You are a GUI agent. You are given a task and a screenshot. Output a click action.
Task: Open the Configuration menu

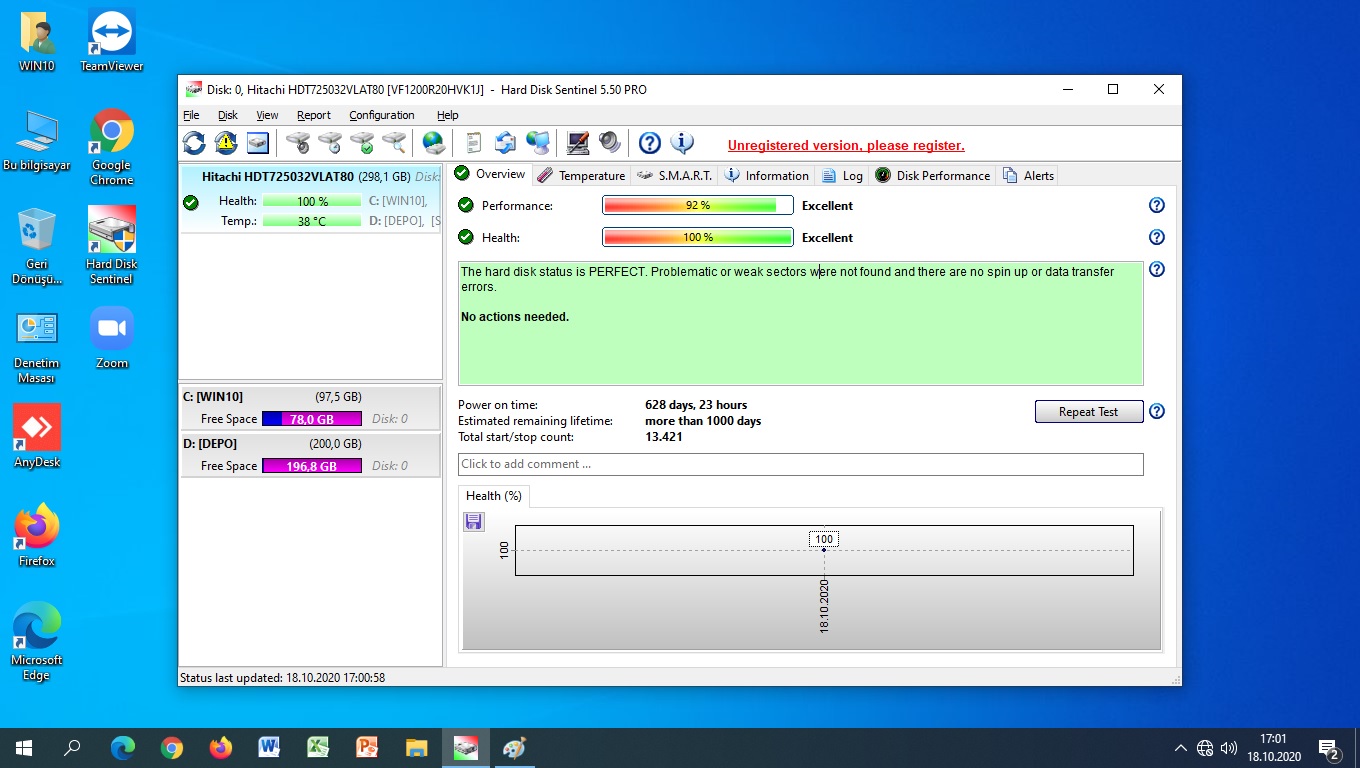381,115
